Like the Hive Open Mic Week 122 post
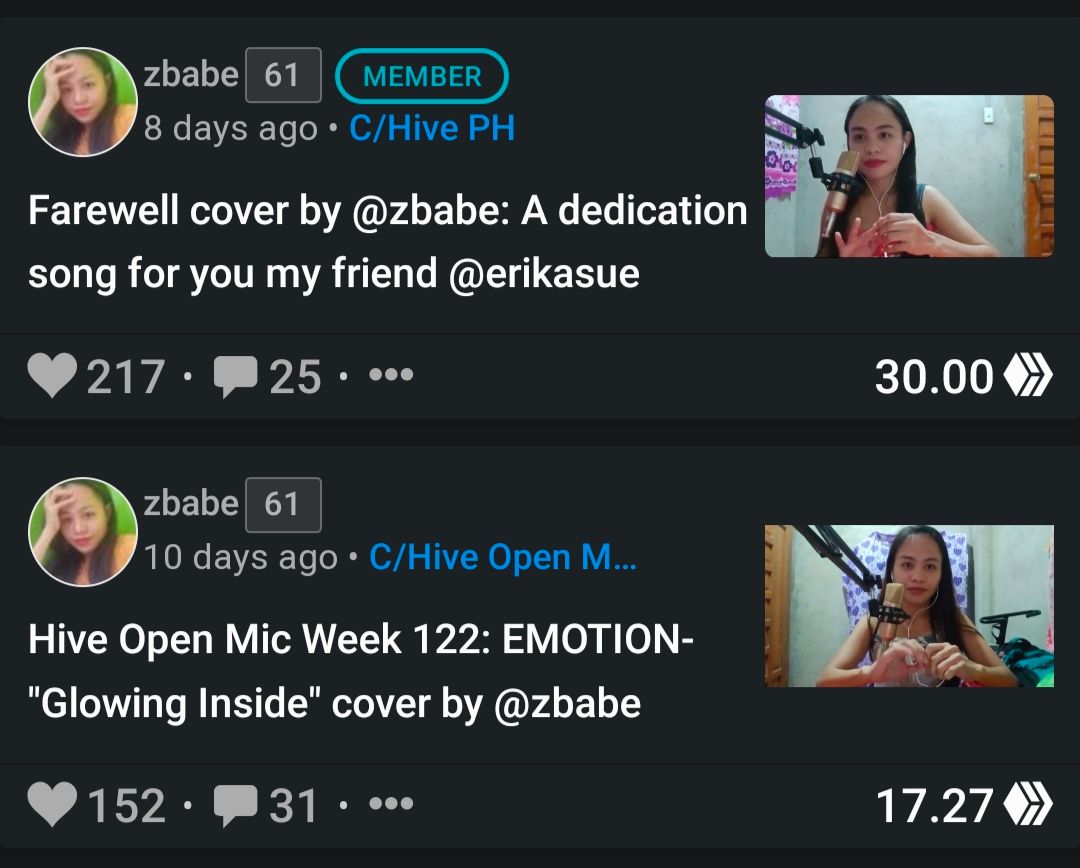 tap(52, 804)
